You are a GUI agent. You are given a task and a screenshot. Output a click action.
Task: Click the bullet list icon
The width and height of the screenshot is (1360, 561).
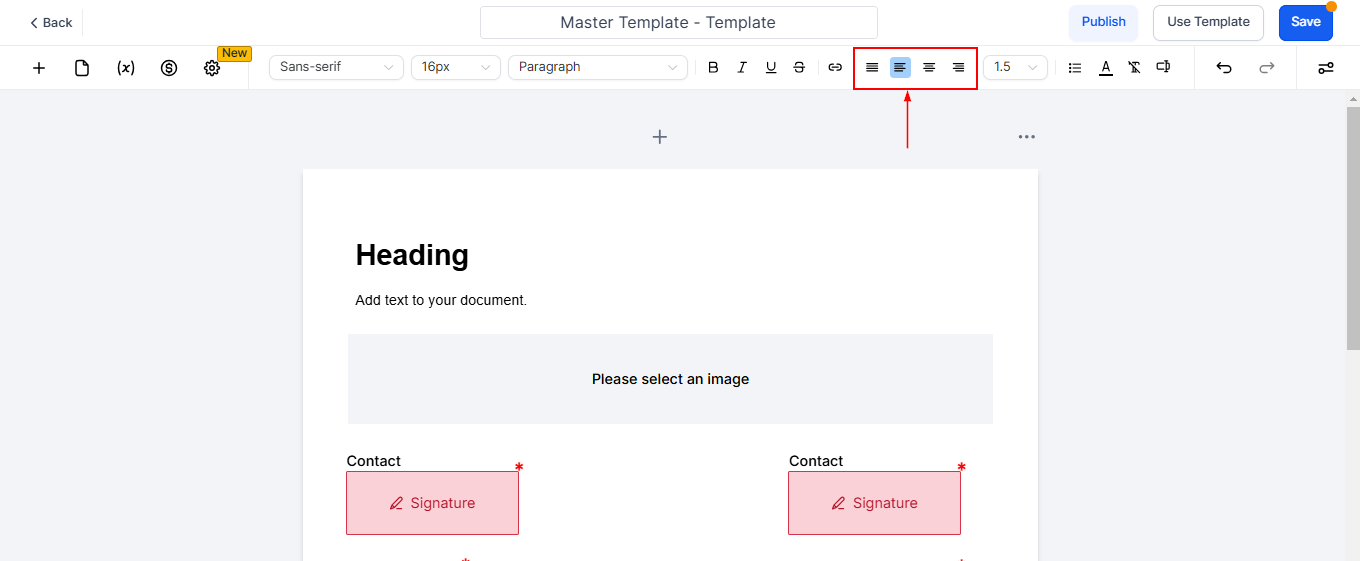tap(1075, 67)
